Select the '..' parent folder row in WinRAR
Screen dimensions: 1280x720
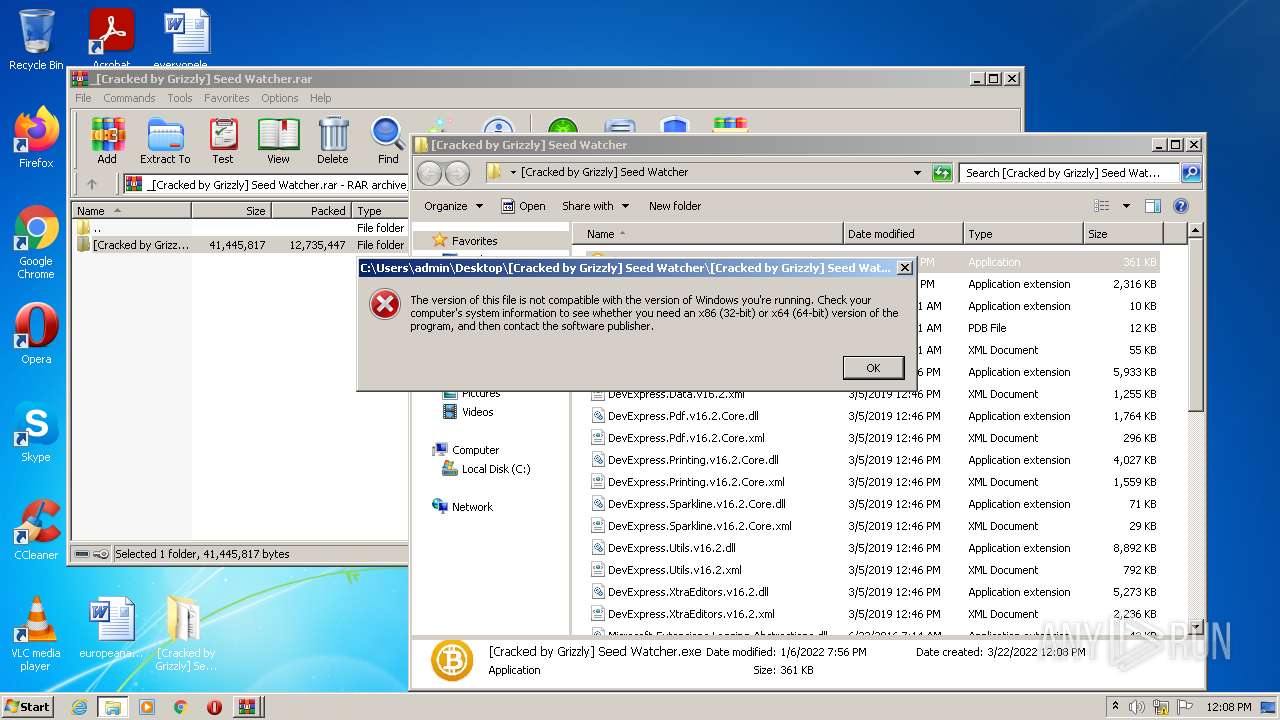tap(240, 228)
